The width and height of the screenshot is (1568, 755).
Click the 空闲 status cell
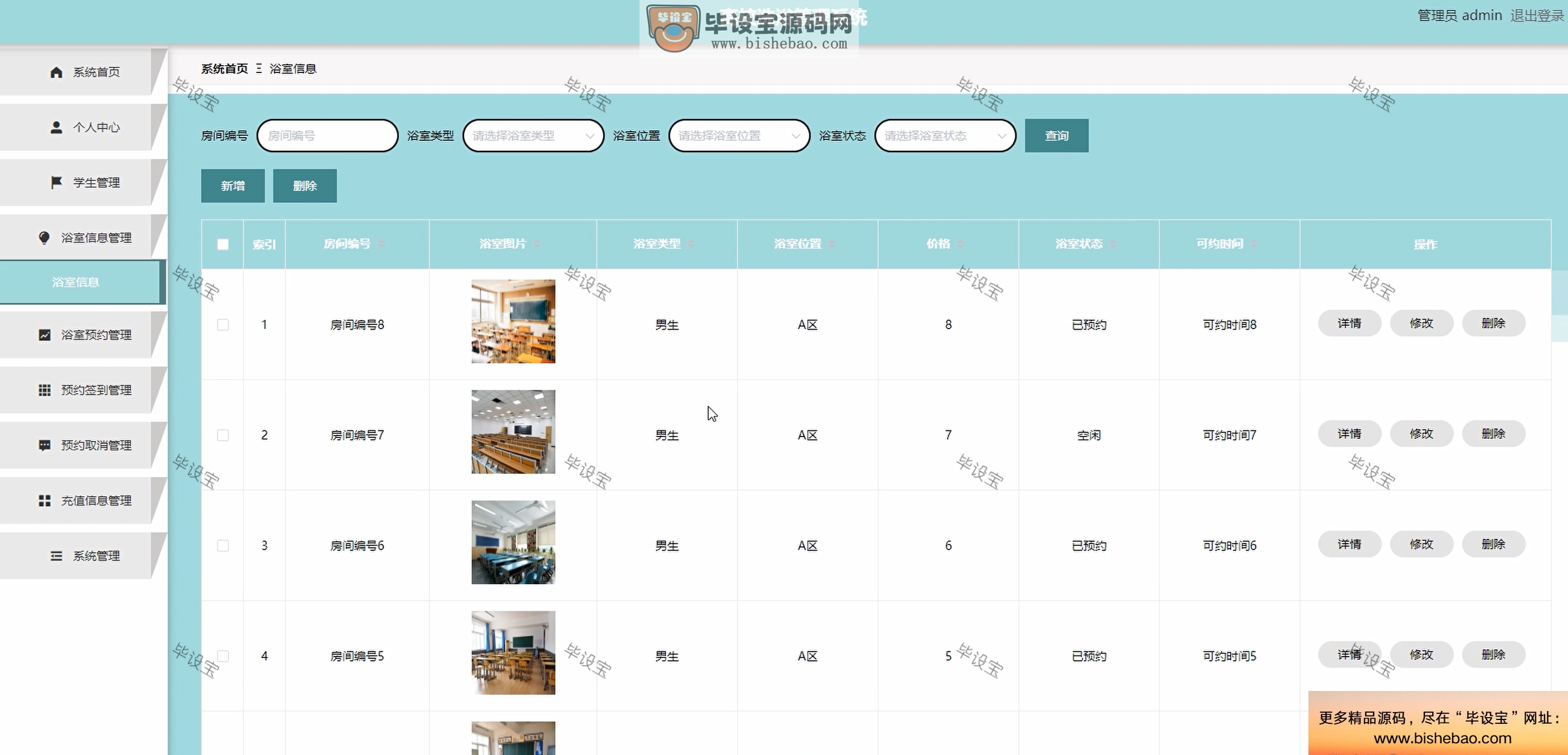coord(1089,435)
